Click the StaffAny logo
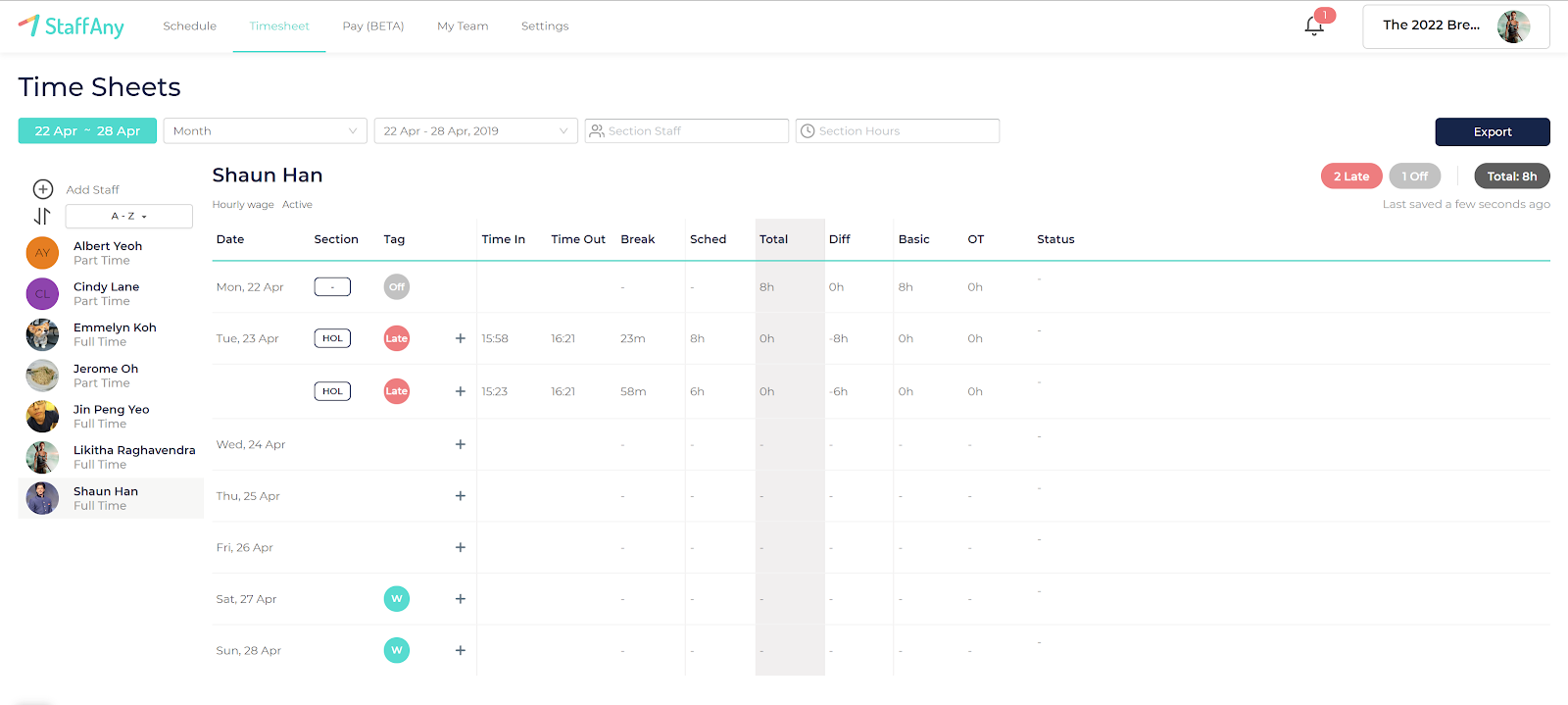1568x705 pixels. point(71,25)
